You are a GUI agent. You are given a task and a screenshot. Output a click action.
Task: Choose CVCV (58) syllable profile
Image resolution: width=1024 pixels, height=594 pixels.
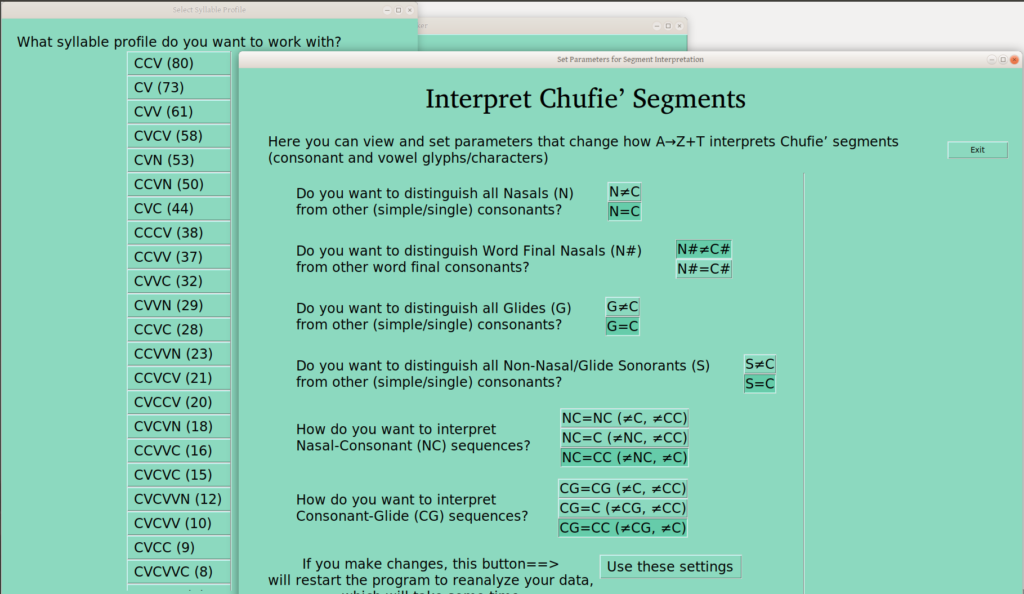pyautogui.click(x=178, y=136)
